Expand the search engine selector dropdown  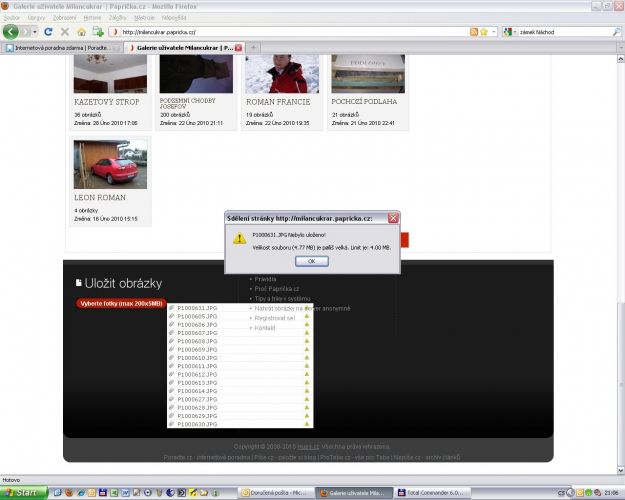[x=515, y=32]
